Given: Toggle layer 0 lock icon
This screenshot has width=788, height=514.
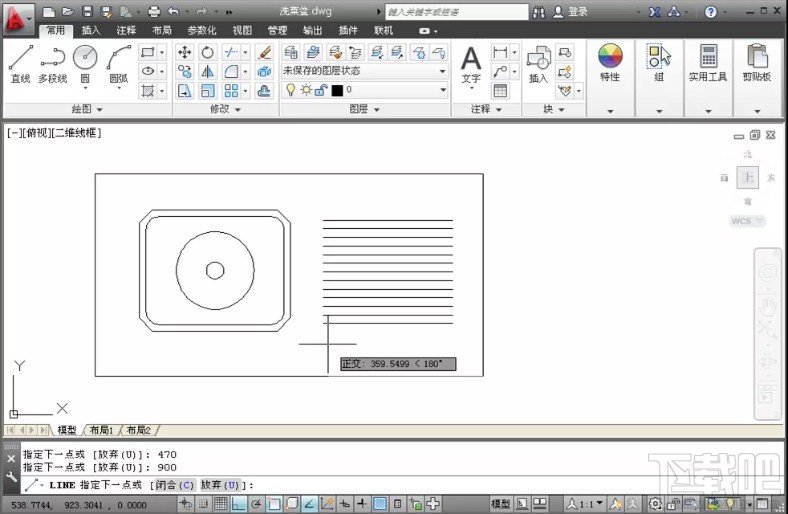Looking at the screenshot, I should click(322, 90).
